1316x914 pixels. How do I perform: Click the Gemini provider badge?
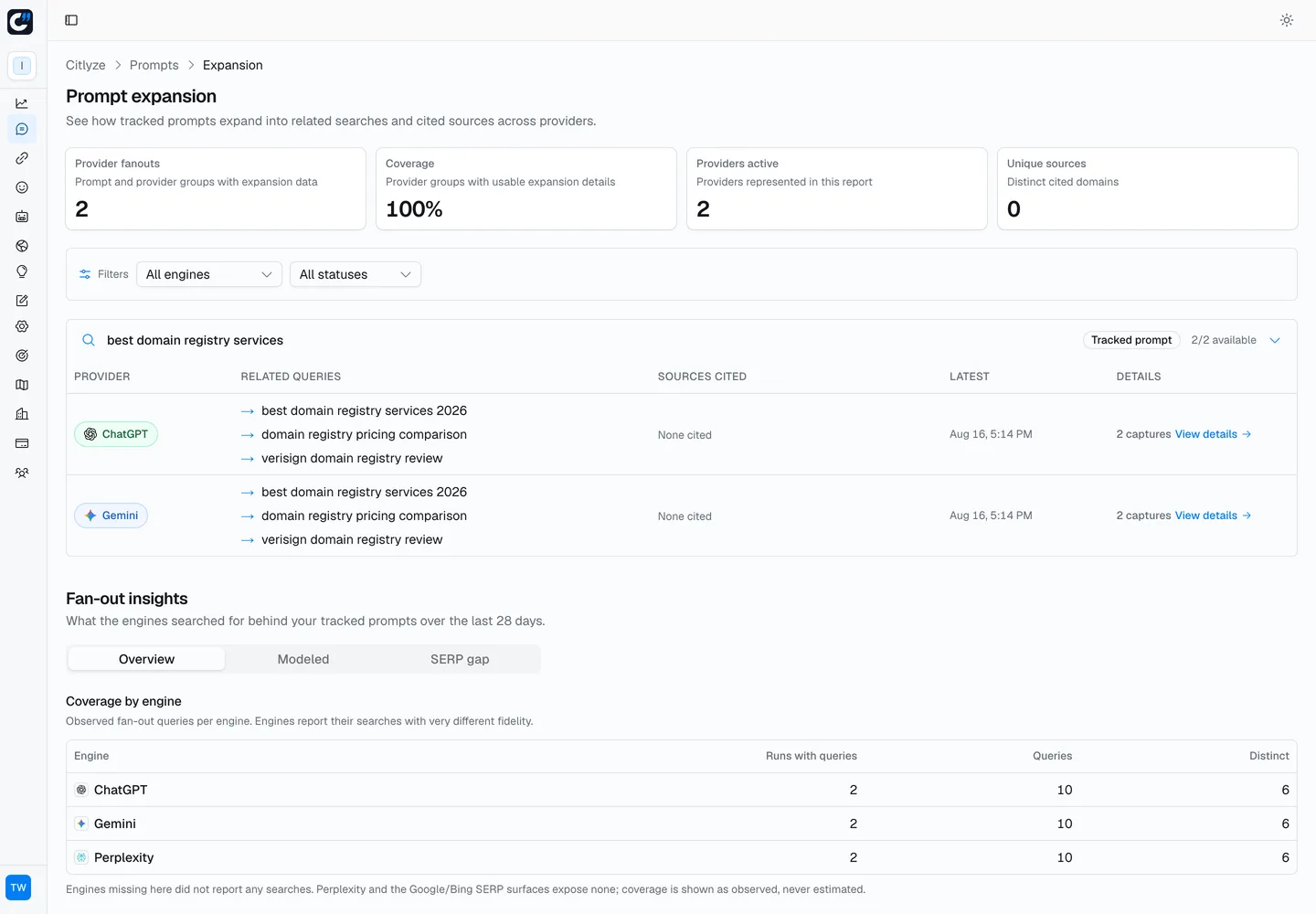coord(111,515)
